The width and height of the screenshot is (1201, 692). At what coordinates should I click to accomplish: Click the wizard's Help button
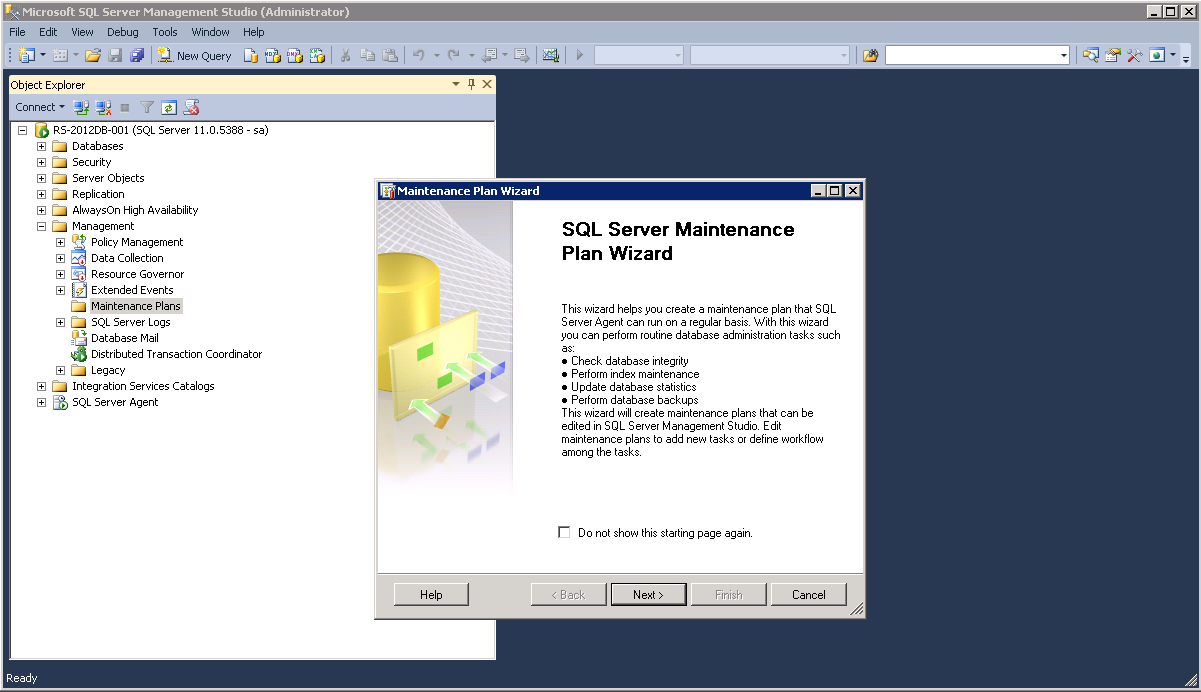[431, 595]
